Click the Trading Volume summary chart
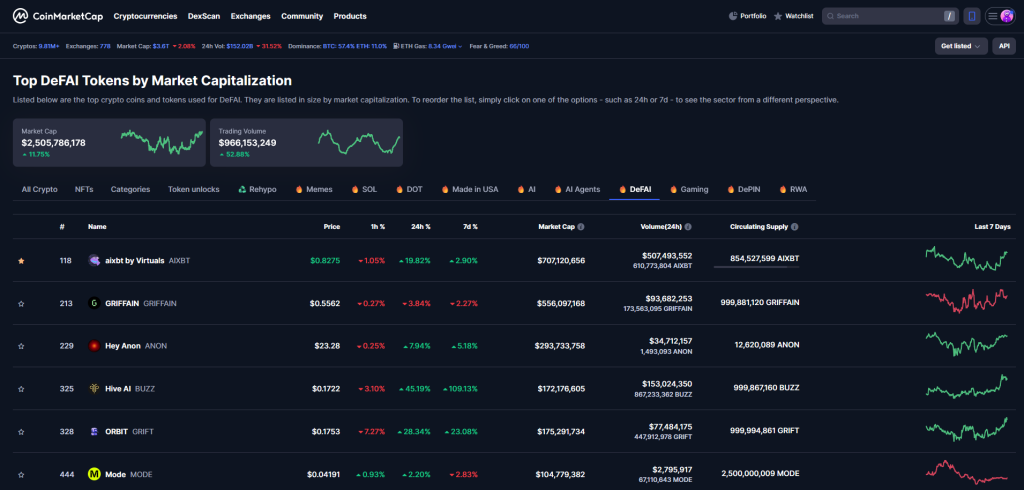This screenshot has width=1024, height=490. (x=359, y=142)
